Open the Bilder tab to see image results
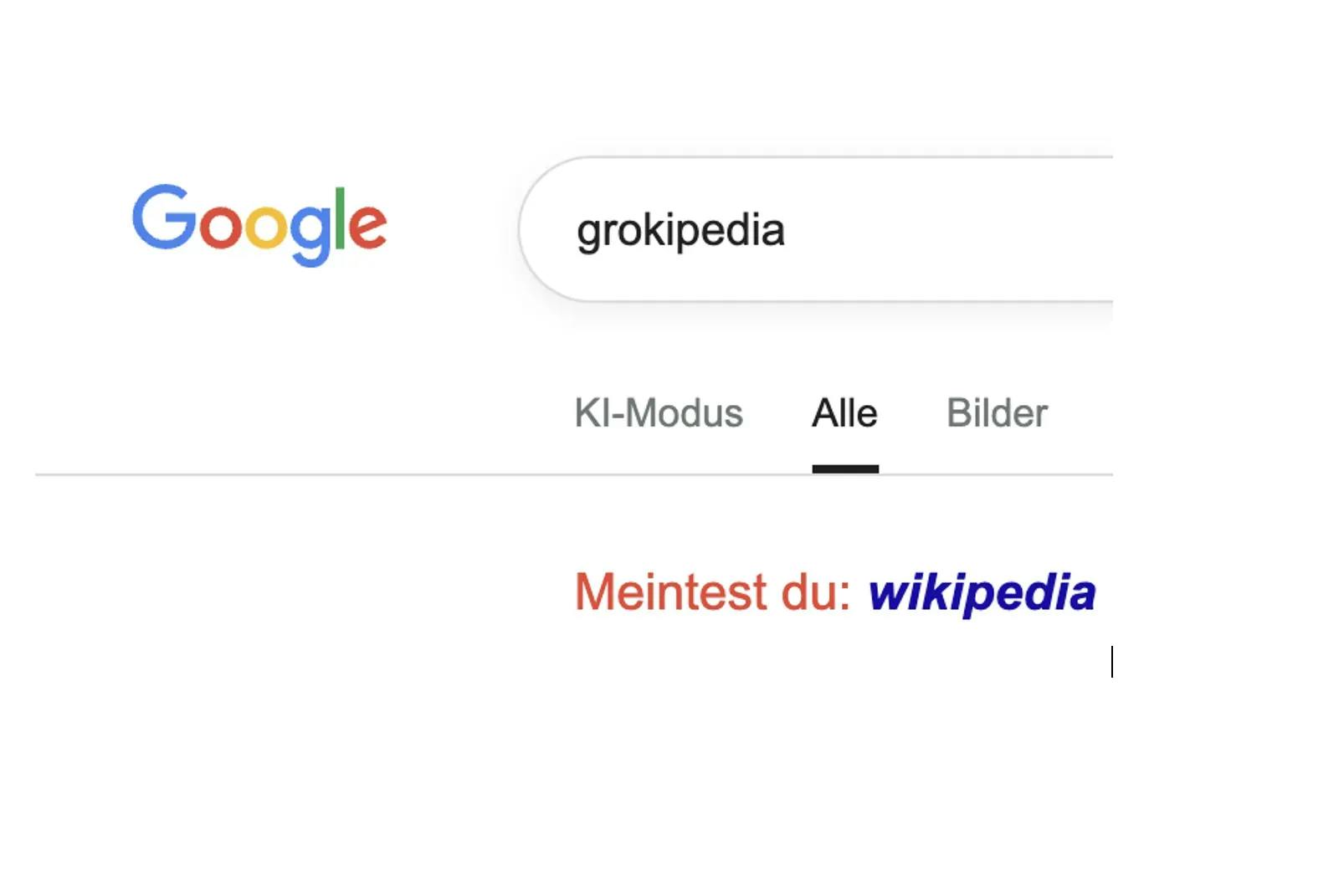The image size is (1344, 896). pyautogui.click(x=997, y=412)
